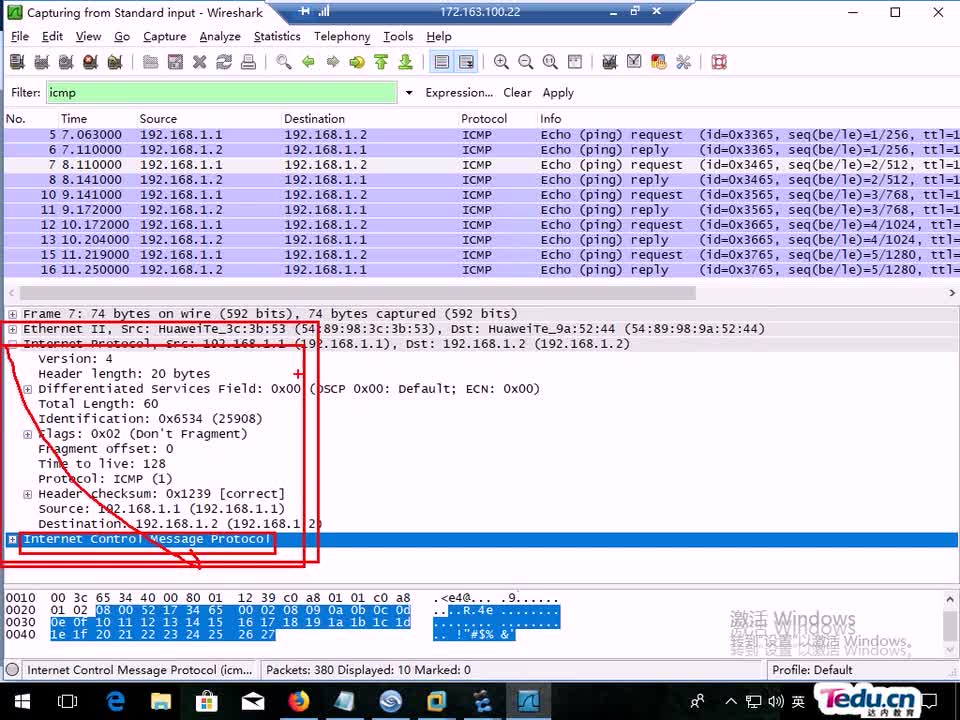Image resolution: width=960 pixels, height=720 pixels.
Task: Click into the icmp filter field
Action: pos(222,92)
